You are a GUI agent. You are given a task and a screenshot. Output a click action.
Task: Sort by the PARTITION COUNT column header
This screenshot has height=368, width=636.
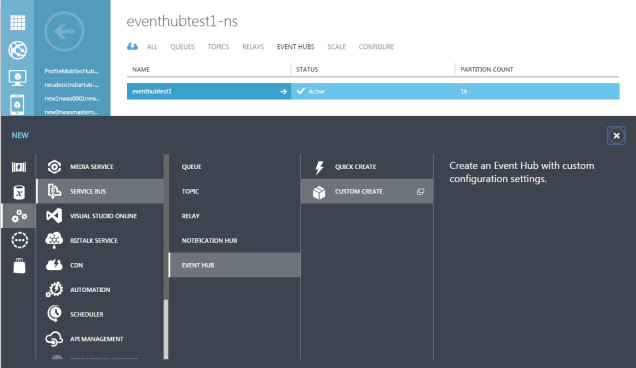point(487,69)
